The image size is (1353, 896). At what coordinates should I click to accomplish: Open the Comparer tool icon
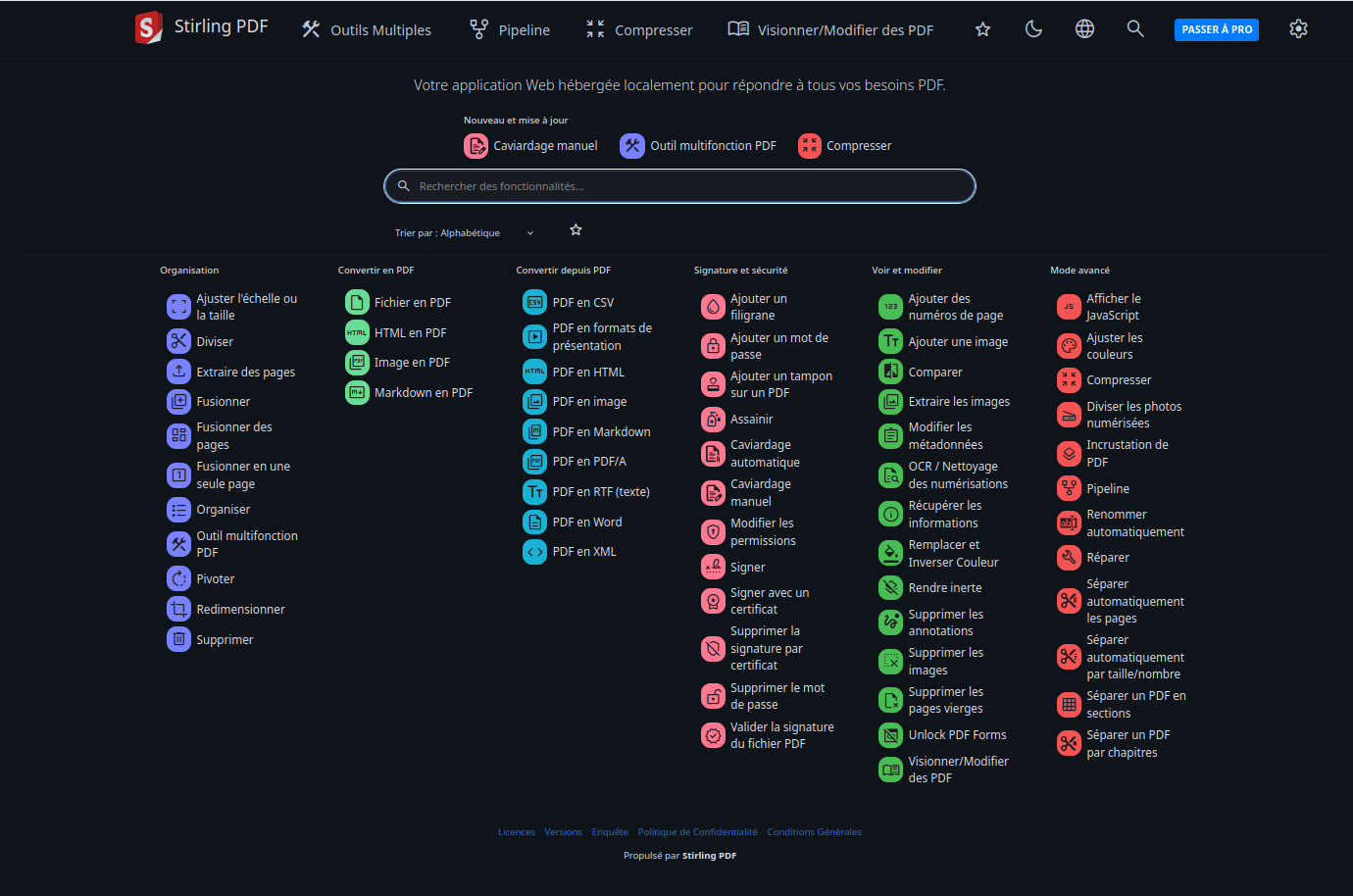point(890,372)
